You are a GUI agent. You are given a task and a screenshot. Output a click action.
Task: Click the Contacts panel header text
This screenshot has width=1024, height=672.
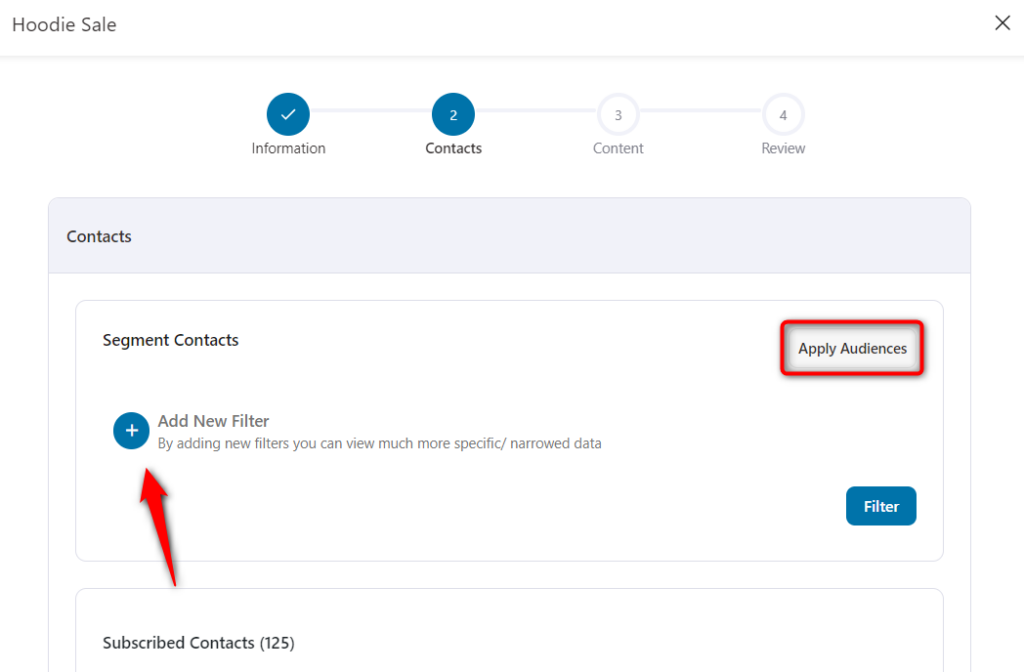click(99, 236)
